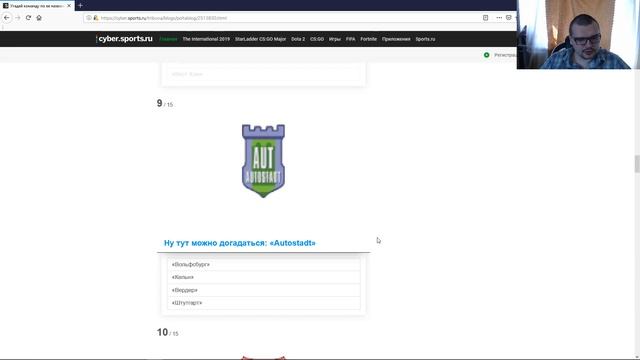Choose the «Вердер» answer option
Viewport: 640px width, 360px height.
point(264,290)
